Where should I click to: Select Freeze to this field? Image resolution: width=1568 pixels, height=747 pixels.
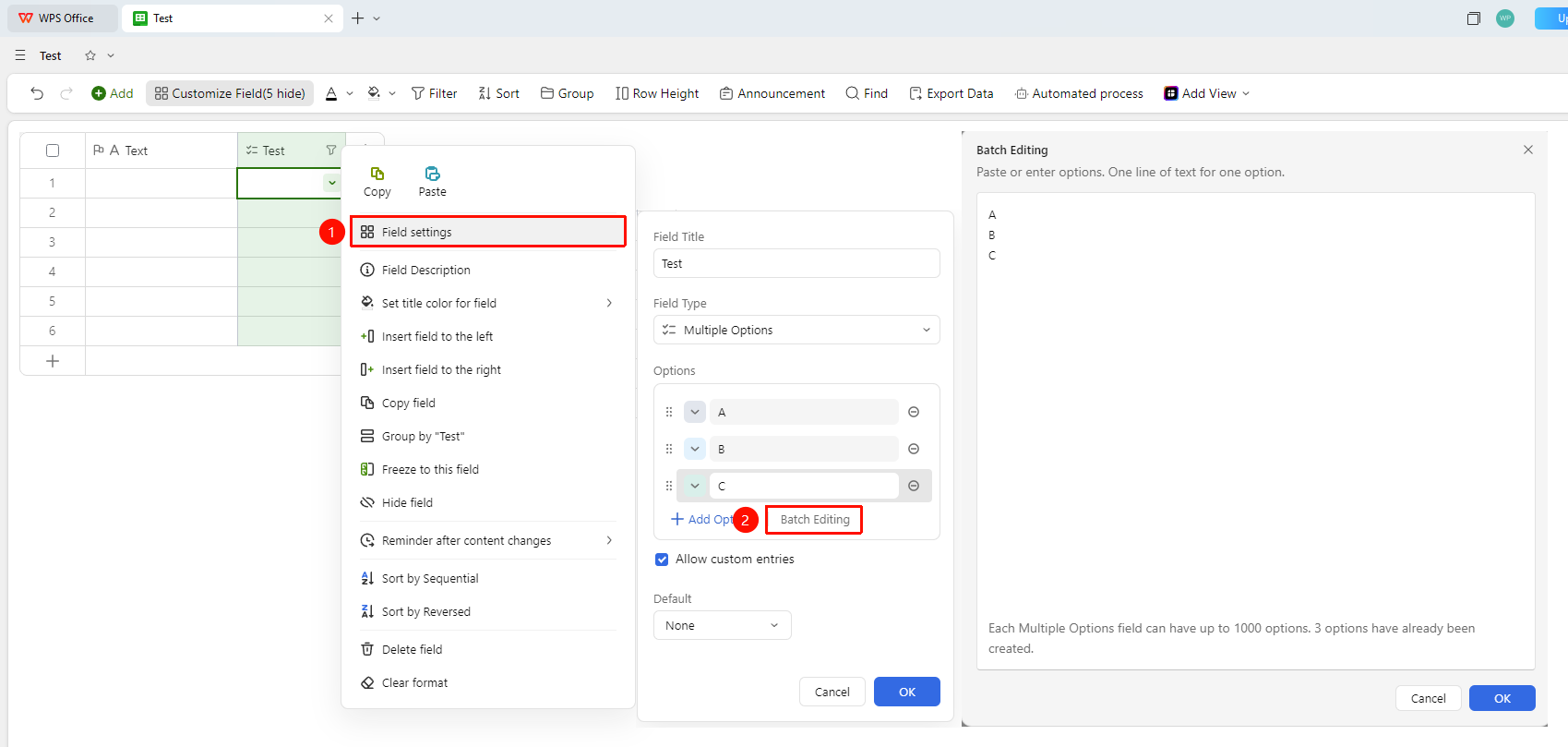[487, 469]
